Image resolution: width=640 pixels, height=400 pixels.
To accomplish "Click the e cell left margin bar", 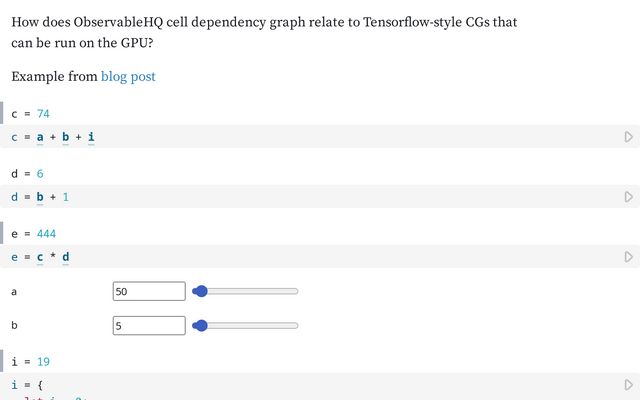I will [x=1, y=233].
